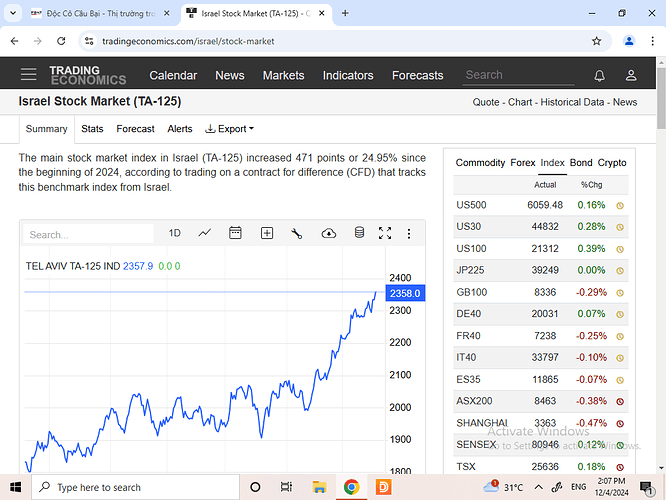Open the FR40 index link

[x=468, y=336]
